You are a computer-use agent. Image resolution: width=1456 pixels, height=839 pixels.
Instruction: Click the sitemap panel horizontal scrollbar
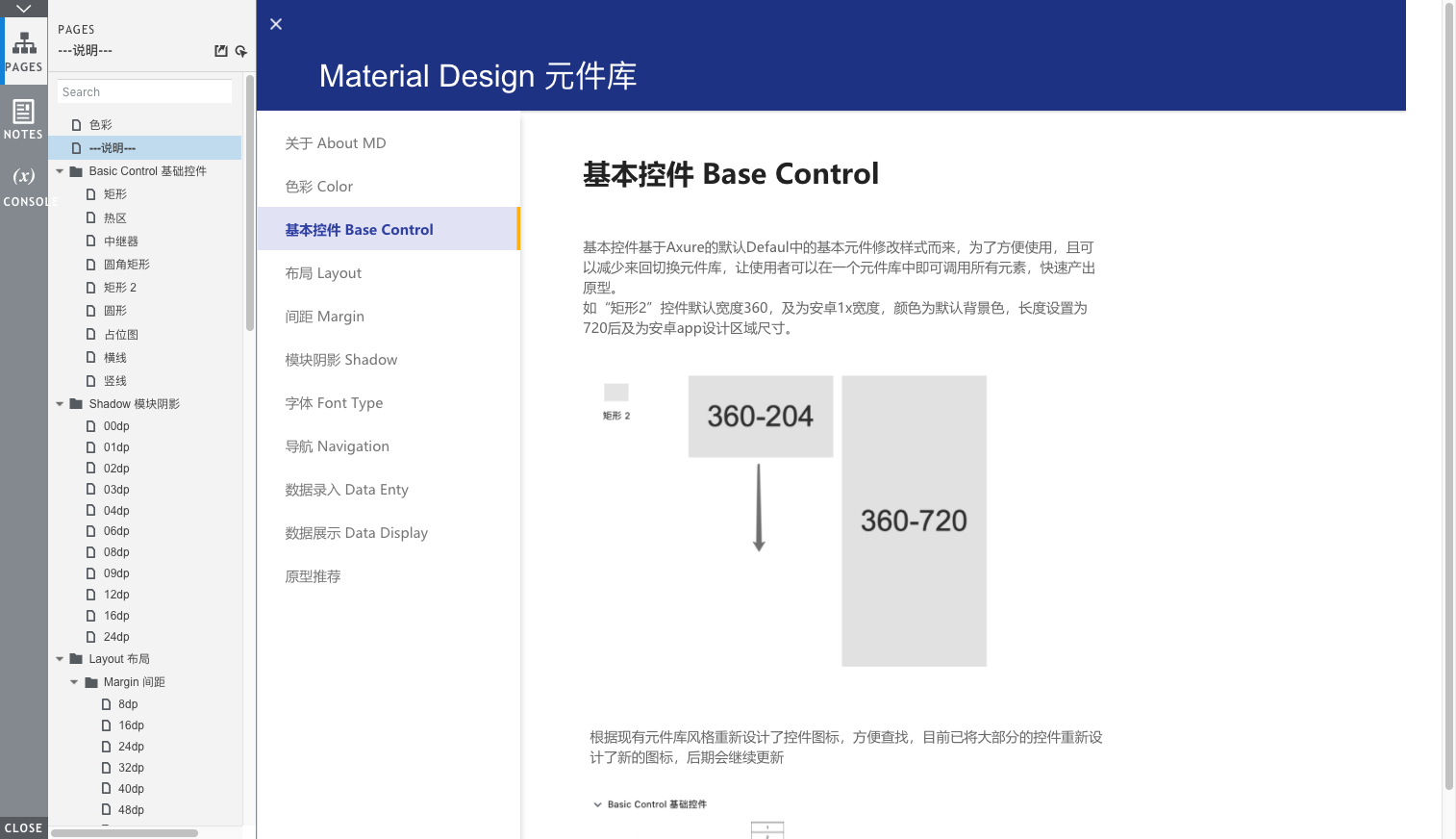[124, 833]
